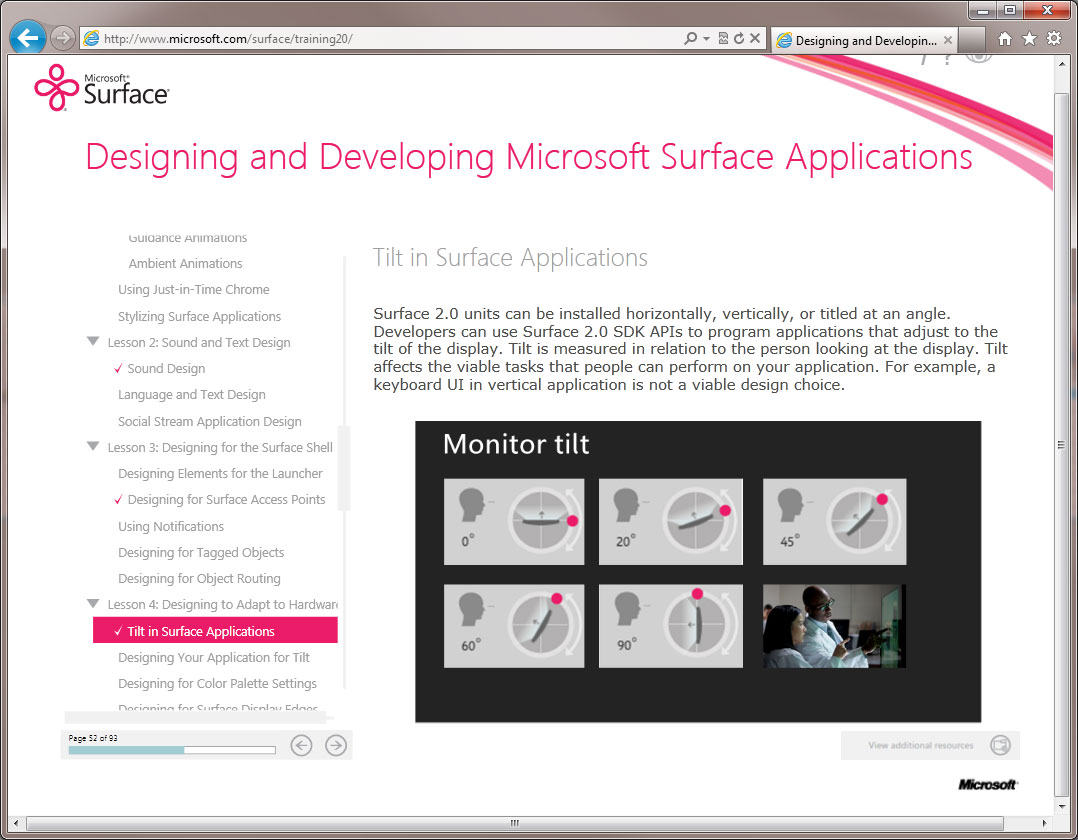Collapse Lesson 3: Designing for the Surface Shell
Screen dimensions: 1078x840
click(94, 447)
